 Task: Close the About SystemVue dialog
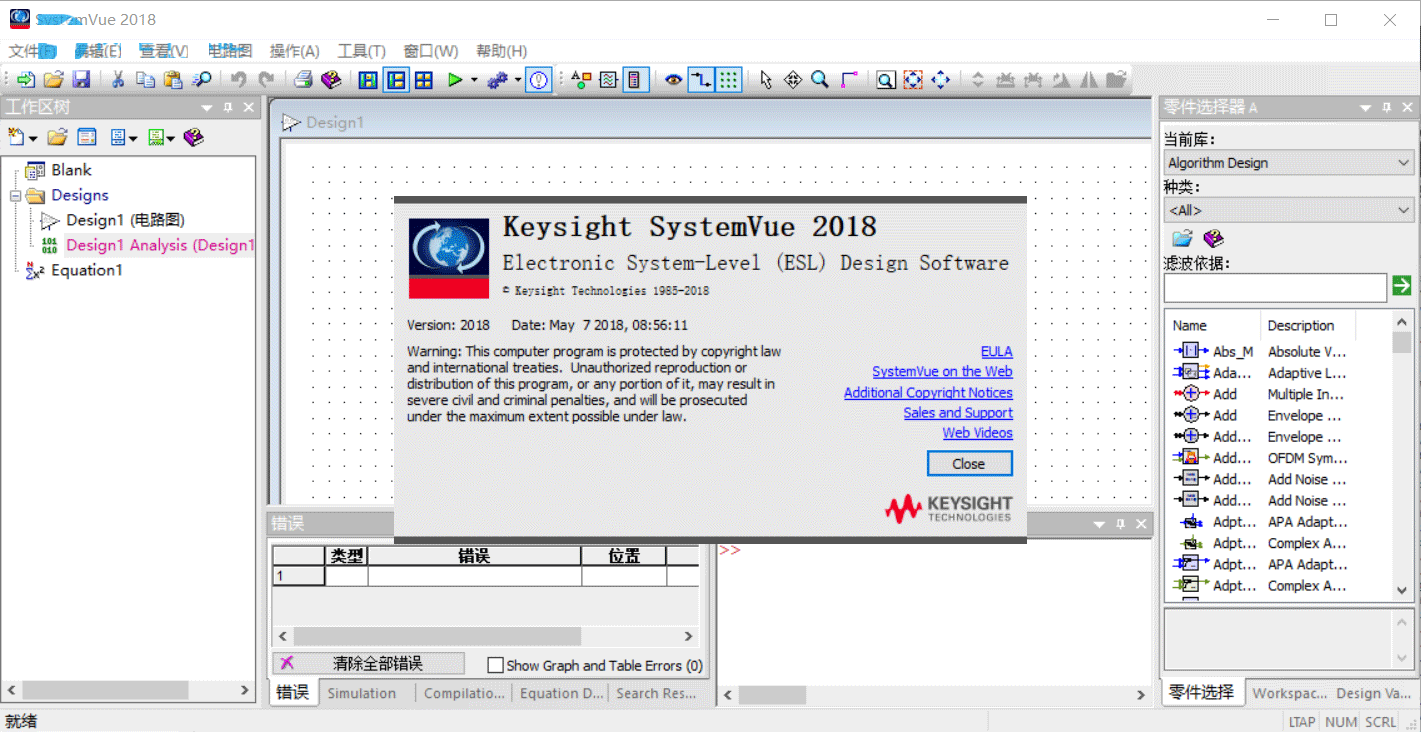(x=969, y=464)
